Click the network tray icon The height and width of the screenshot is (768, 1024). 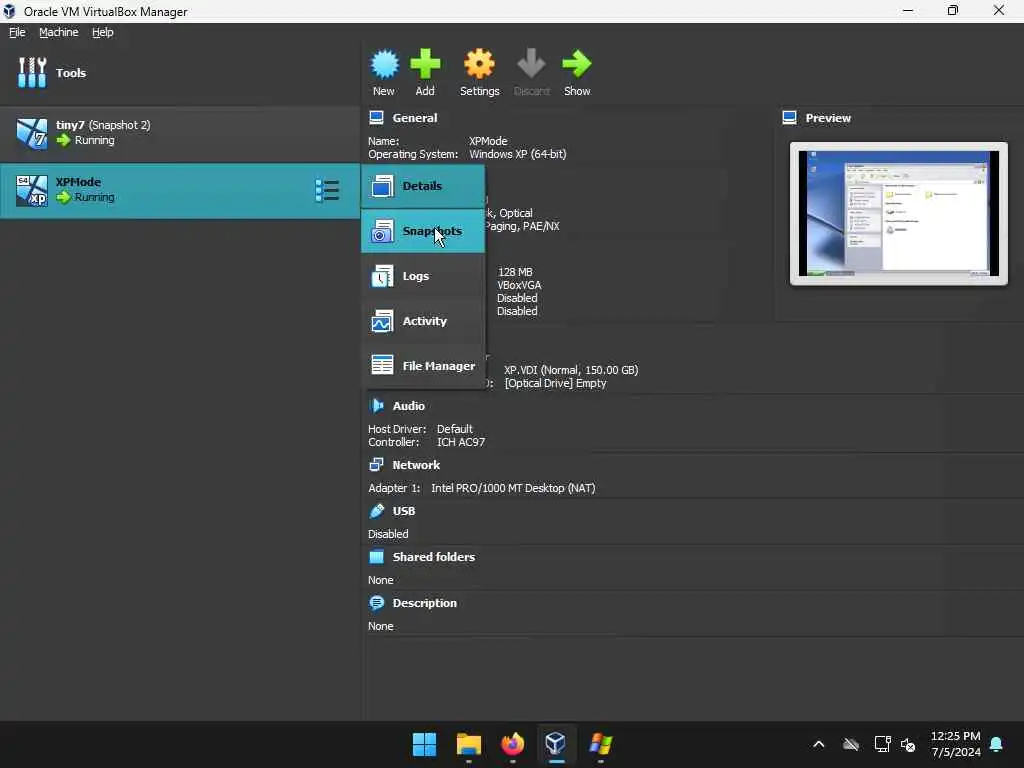tap(882, 744)
